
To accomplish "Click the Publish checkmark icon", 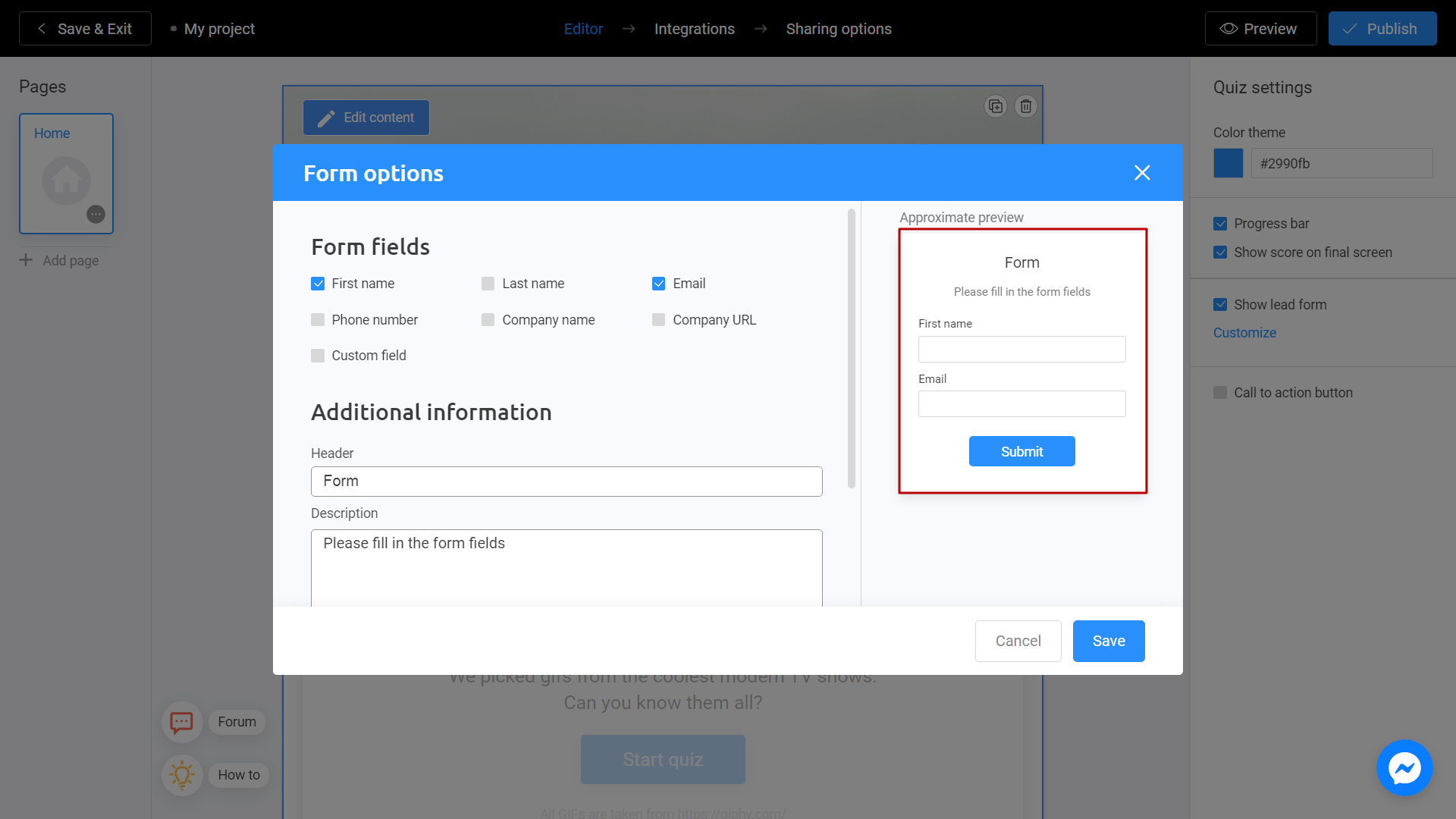I will click(x=1352, y=28).
